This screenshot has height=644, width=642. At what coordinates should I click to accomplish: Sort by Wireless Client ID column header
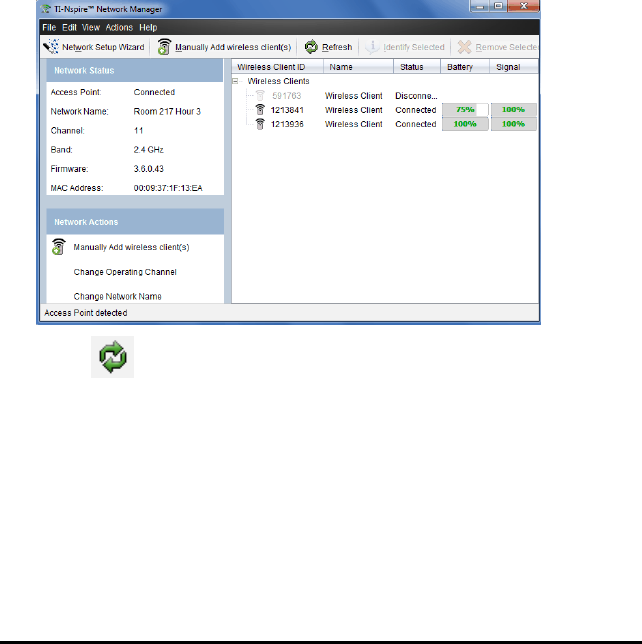click(x=278, y=67)
